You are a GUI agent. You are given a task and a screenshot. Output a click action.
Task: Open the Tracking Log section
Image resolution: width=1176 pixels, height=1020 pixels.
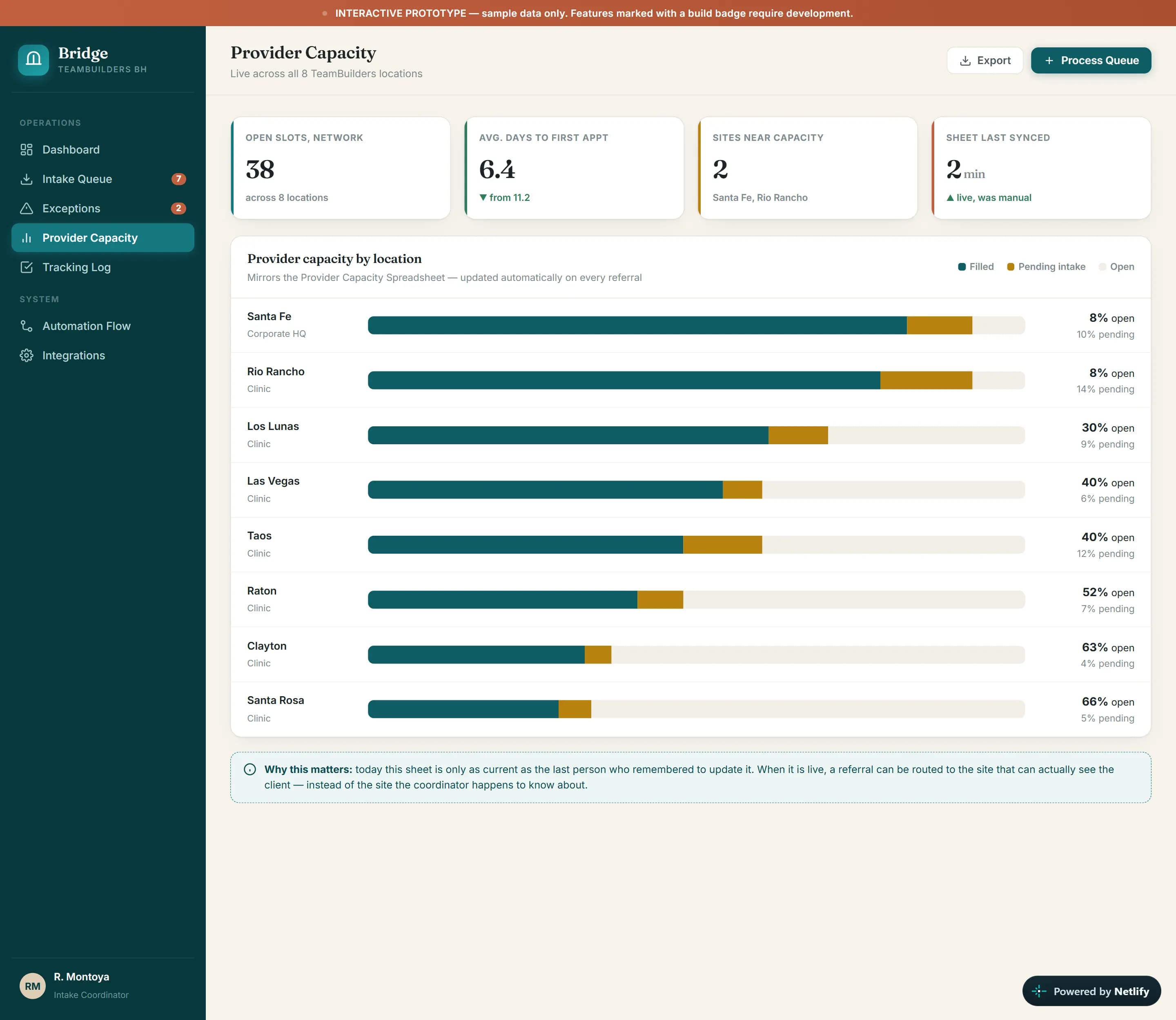click(x=102, y=267)
